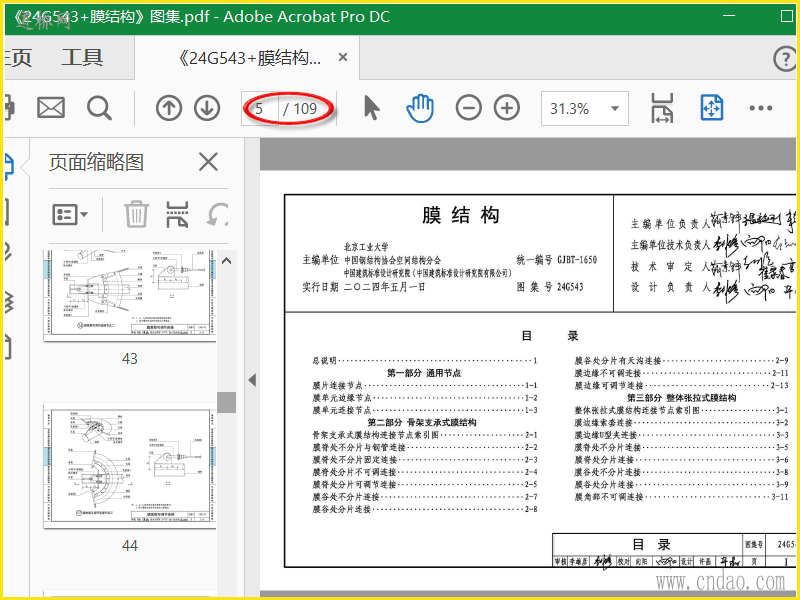Switch to the 工具 tab
The image size is (800, 600).
point(82,57)
